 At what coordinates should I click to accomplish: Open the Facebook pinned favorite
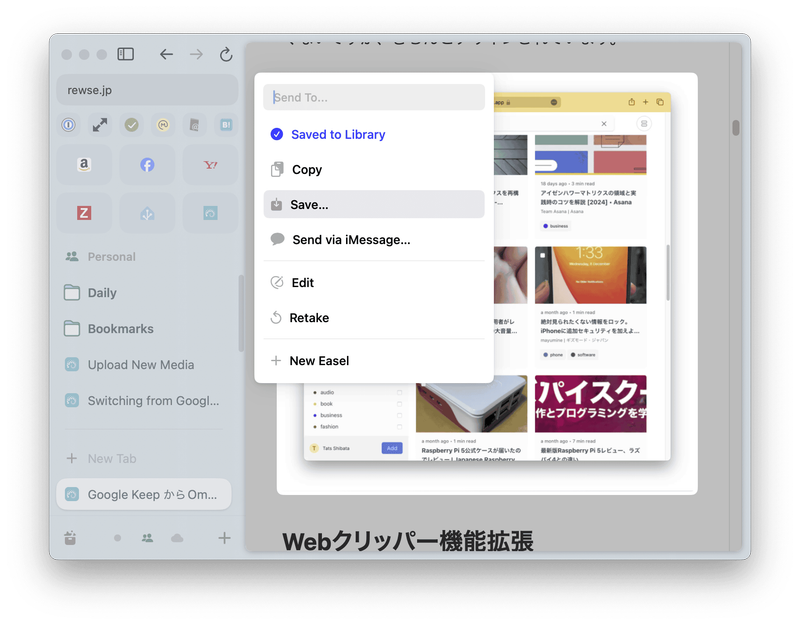[x=147, y=165]
